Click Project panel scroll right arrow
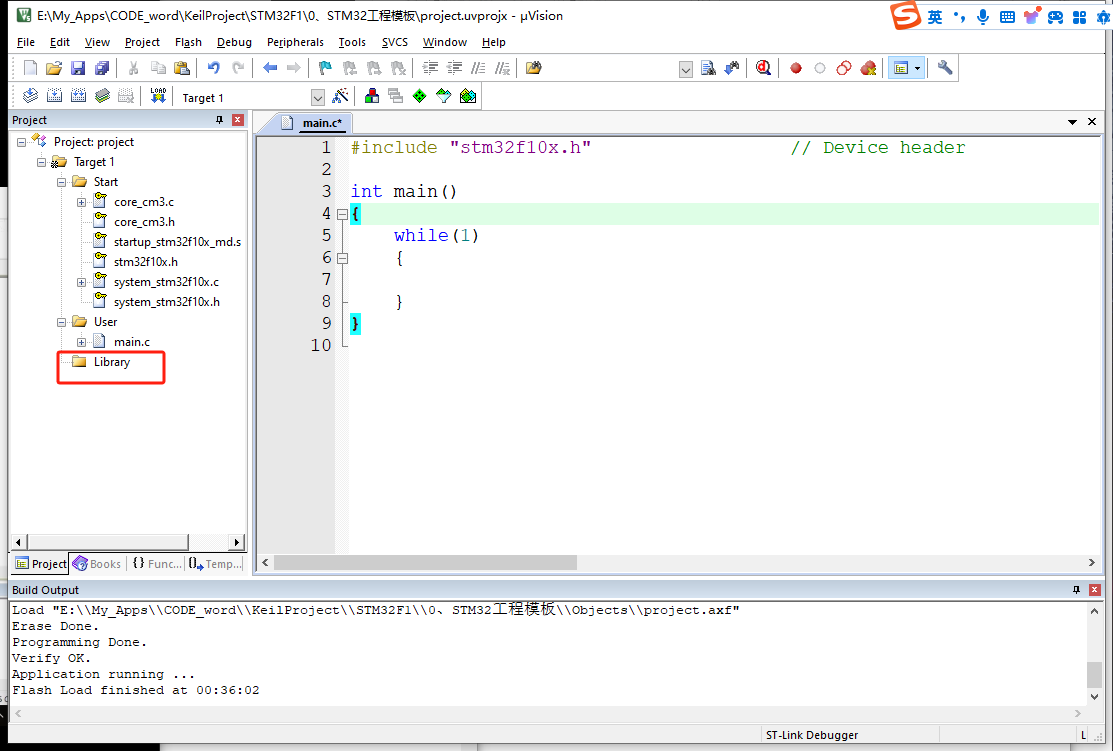 236,542
